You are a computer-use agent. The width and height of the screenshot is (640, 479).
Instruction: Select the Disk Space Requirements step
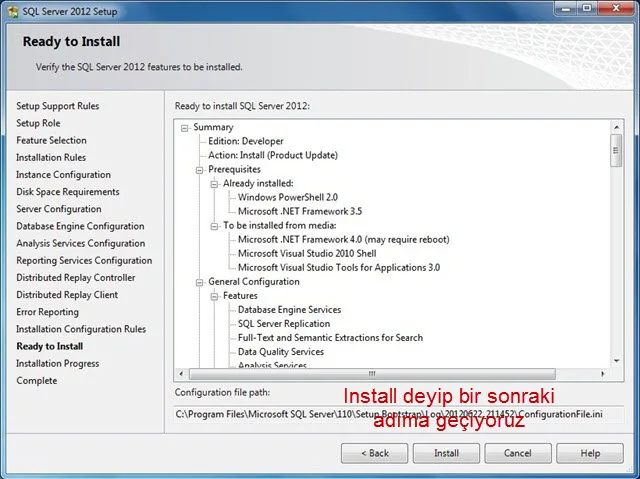click(x=68, y=192)
